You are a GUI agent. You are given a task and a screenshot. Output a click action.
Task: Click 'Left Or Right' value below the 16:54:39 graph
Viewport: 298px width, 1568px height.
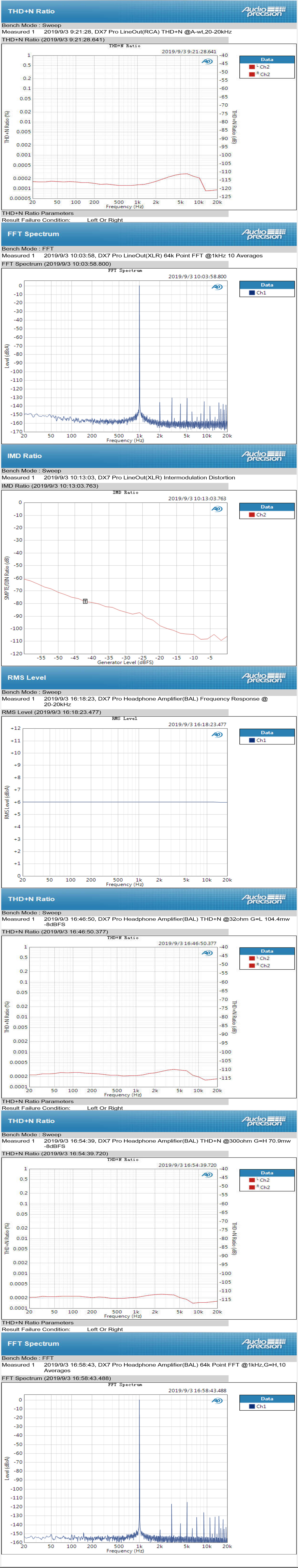(x=105, y=1329)
